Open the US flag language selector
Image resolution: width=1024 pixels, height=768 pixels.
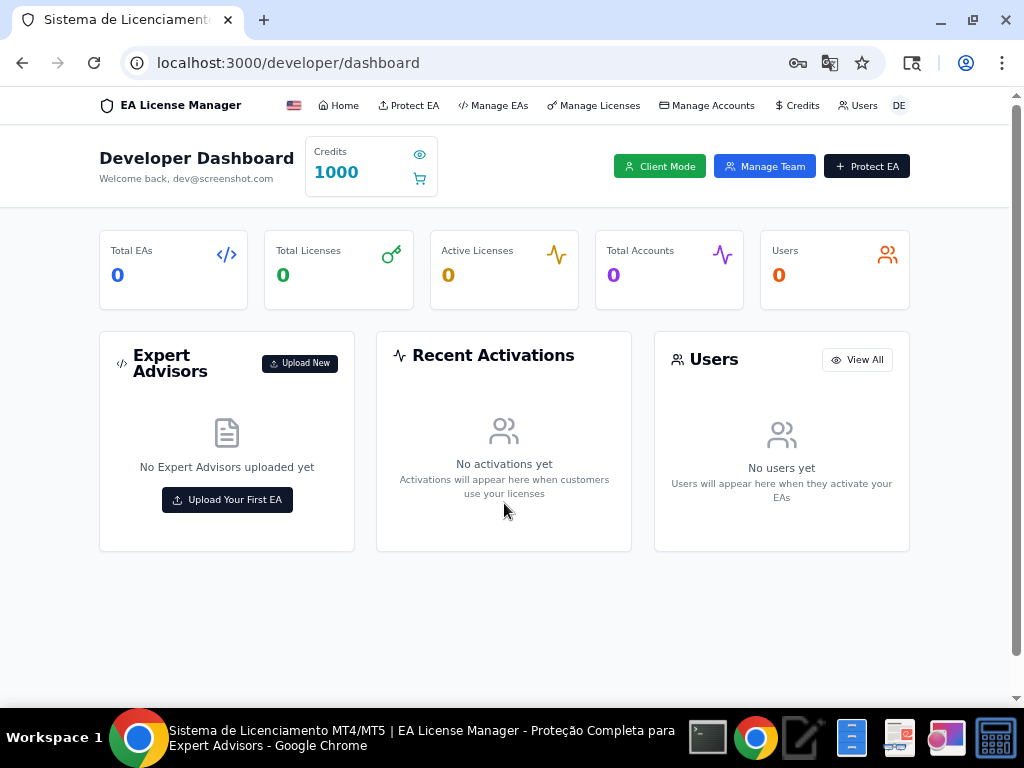click(x=293, y=104)
